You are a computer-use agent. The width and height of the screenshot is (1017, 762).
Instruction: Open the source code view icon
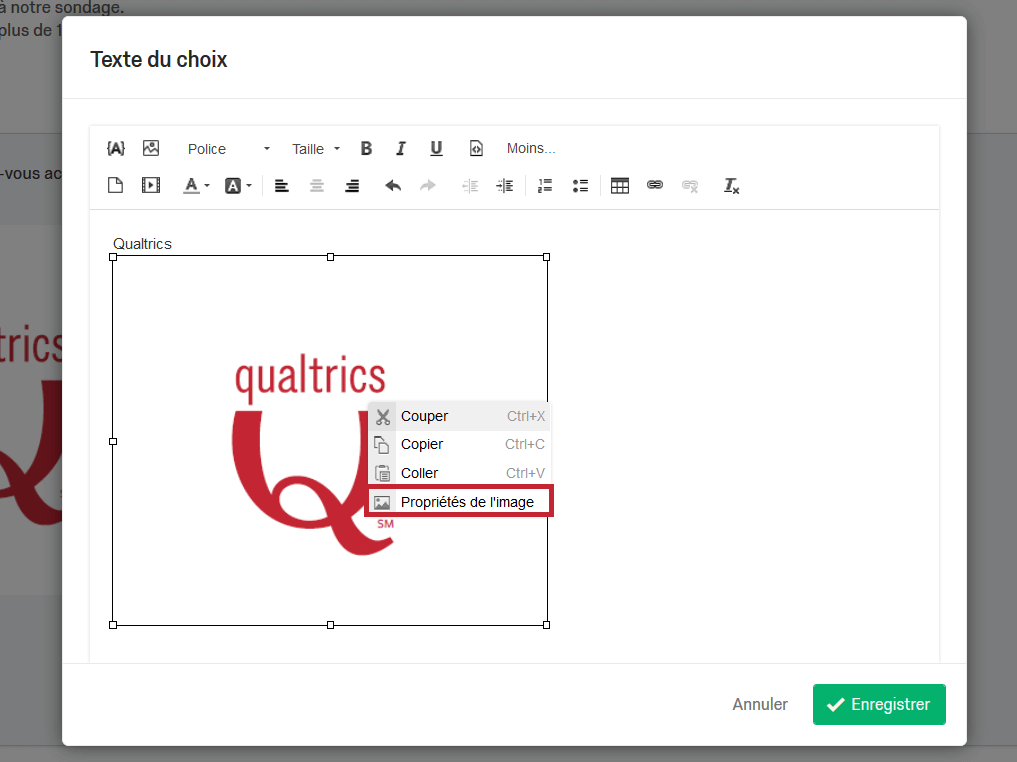(x=476, y=149)
